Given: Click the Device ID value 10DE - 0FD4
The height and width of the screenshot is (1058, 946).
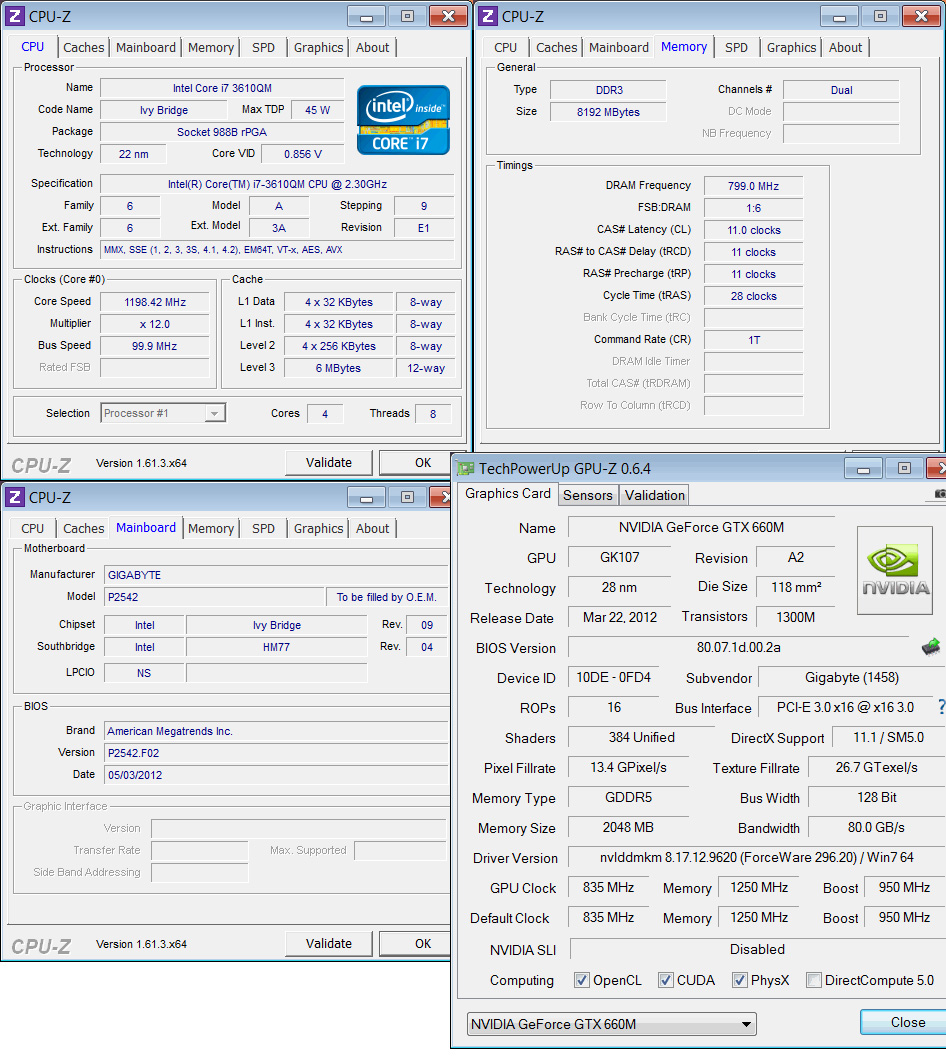Looking at the screenshot, I should (613, 677).
